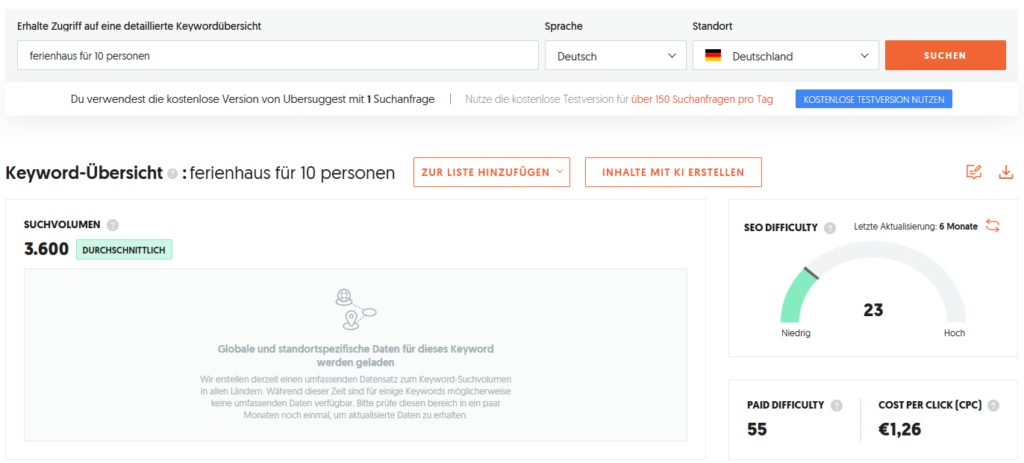The height and width of the screenshot is (463, 1024).
Task: Click the paid difficulty value 55
Action: tap(757, 429)
